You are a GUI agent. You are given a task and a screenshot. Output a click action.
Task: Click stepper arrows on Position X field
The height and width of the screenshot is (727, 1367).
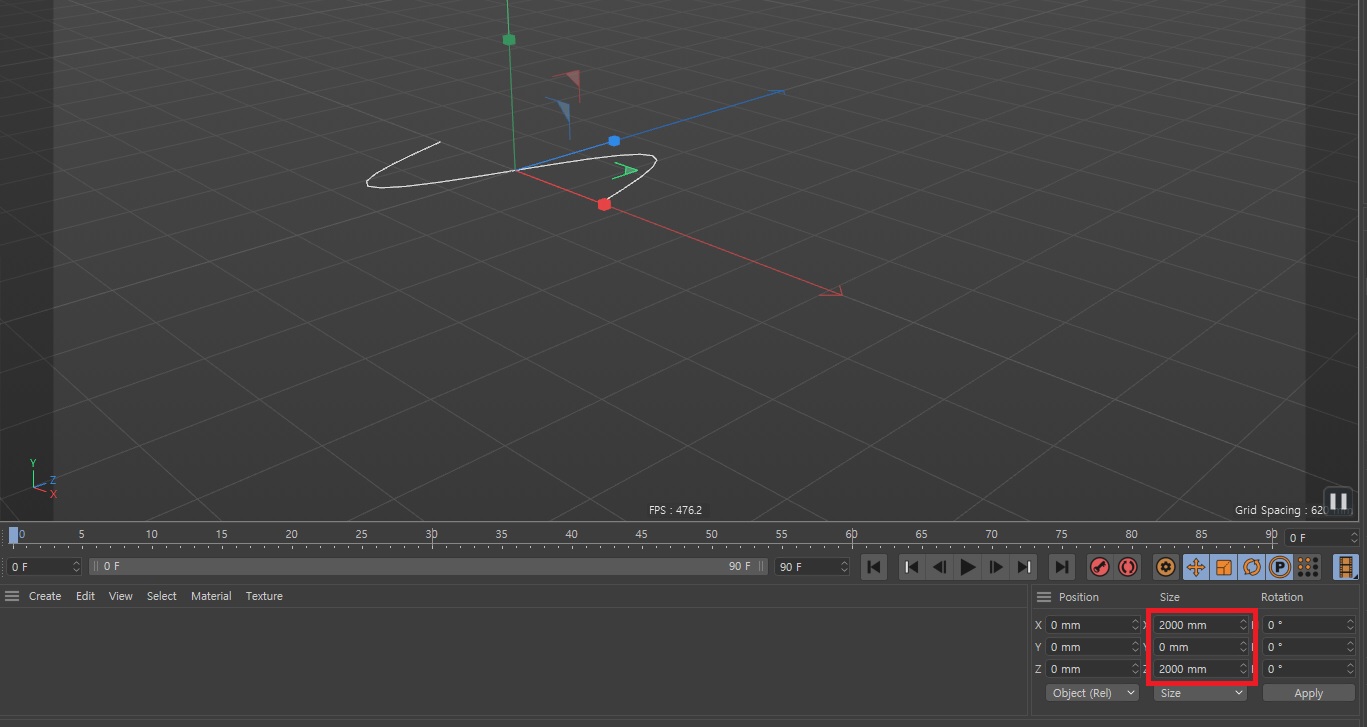(1135, 625)
